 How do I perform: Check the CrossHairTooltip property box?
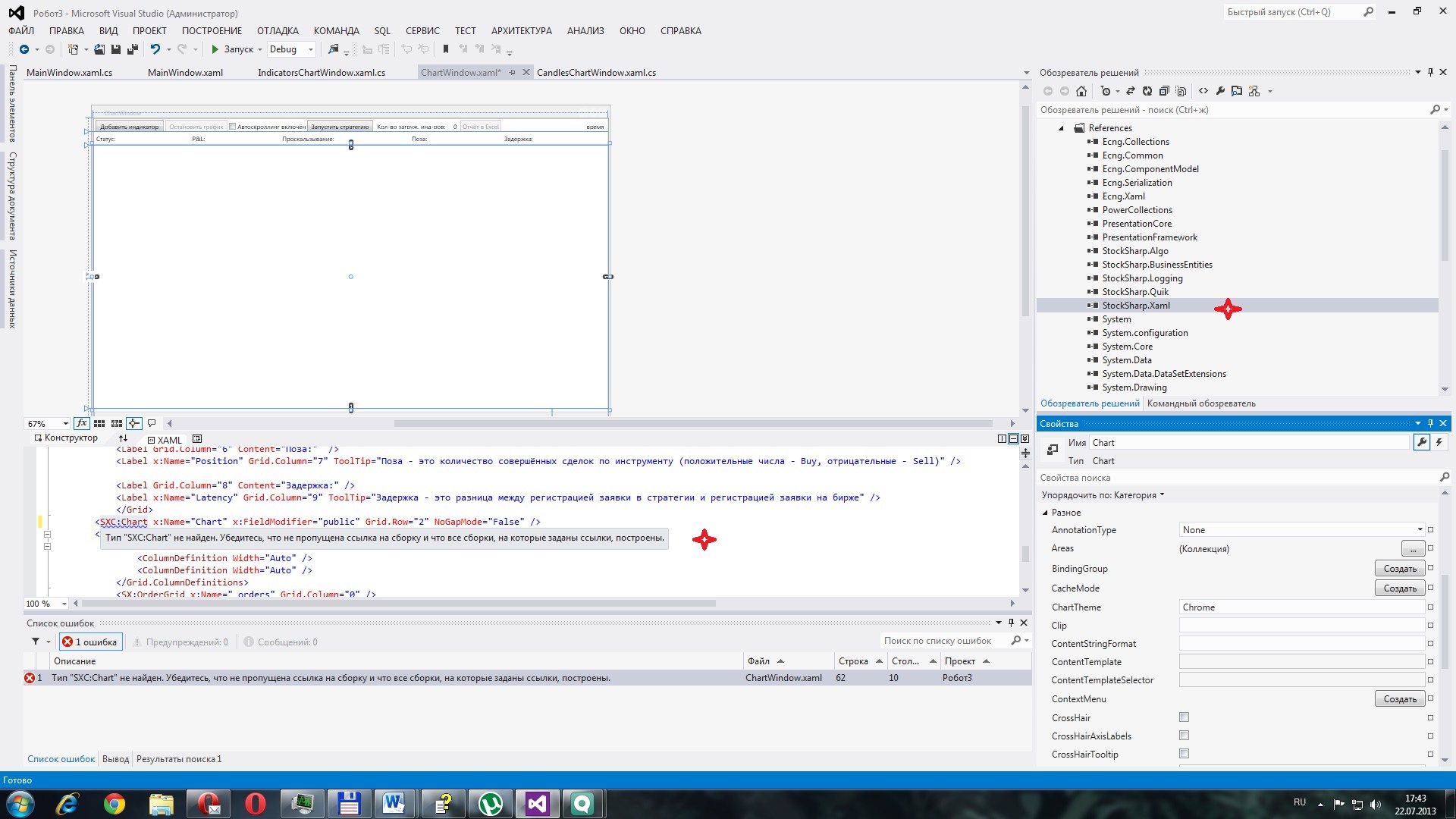tap(1184, 754)
